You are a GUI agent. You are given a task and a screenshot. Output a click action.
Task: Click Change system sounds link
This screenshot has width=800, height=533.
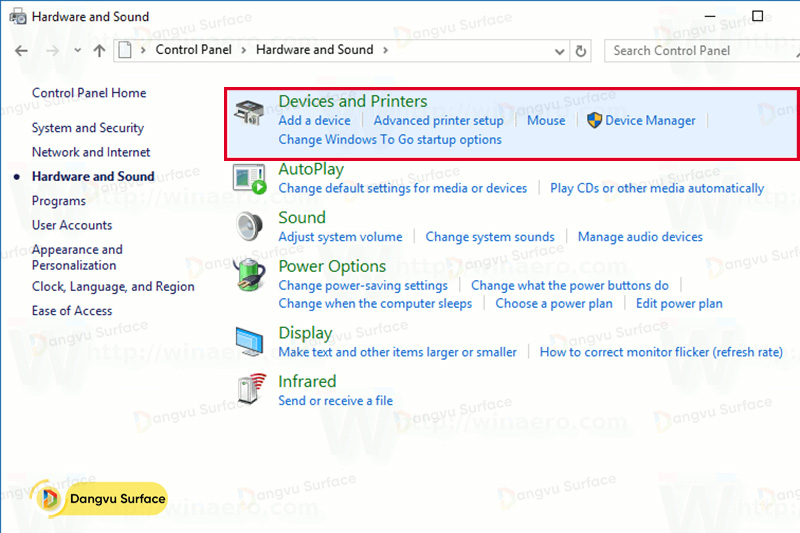490,237
